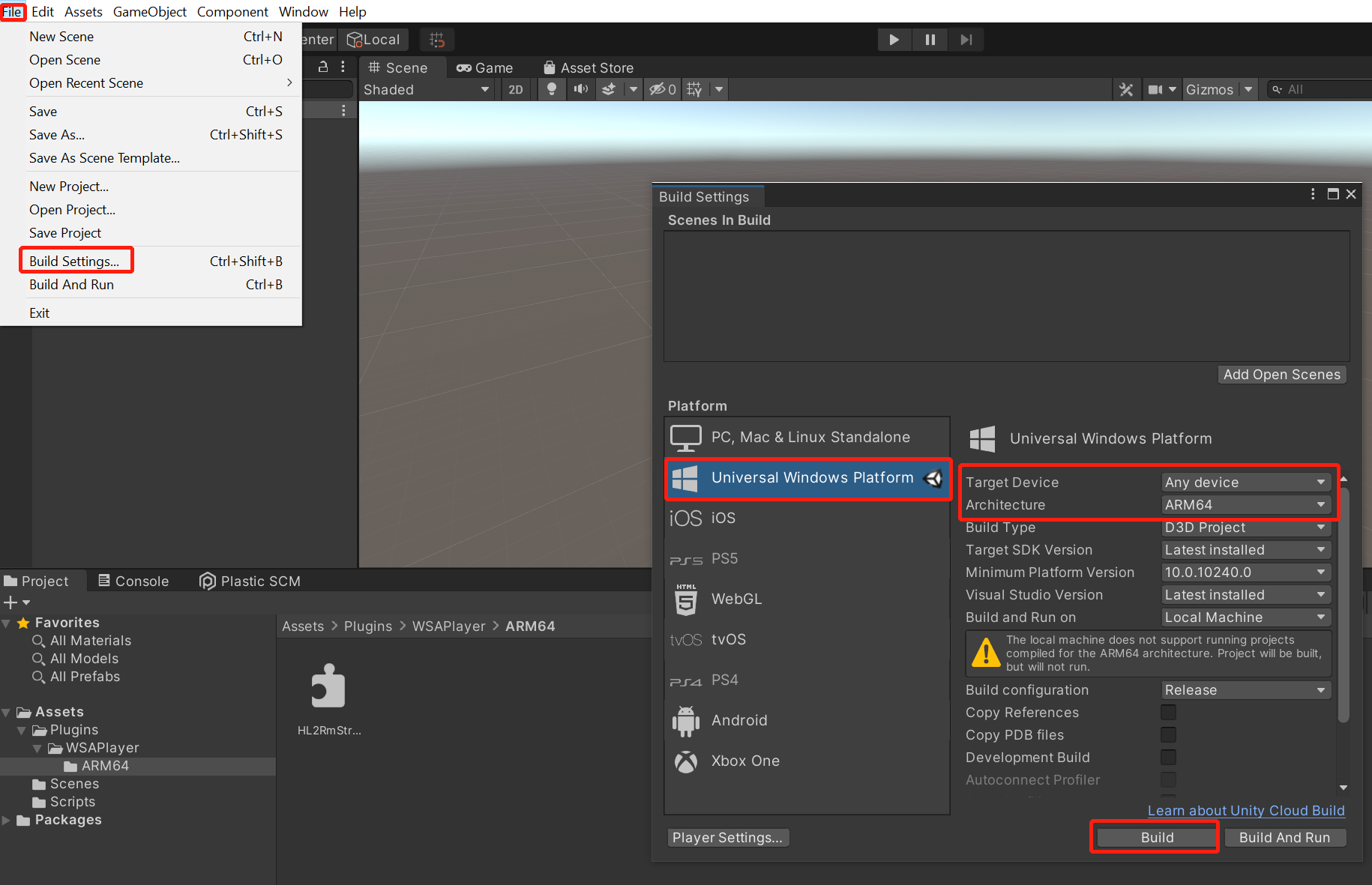Select iOS platform in list
Viewport: 1372px width, 885px height.
[x=807, y=519]
